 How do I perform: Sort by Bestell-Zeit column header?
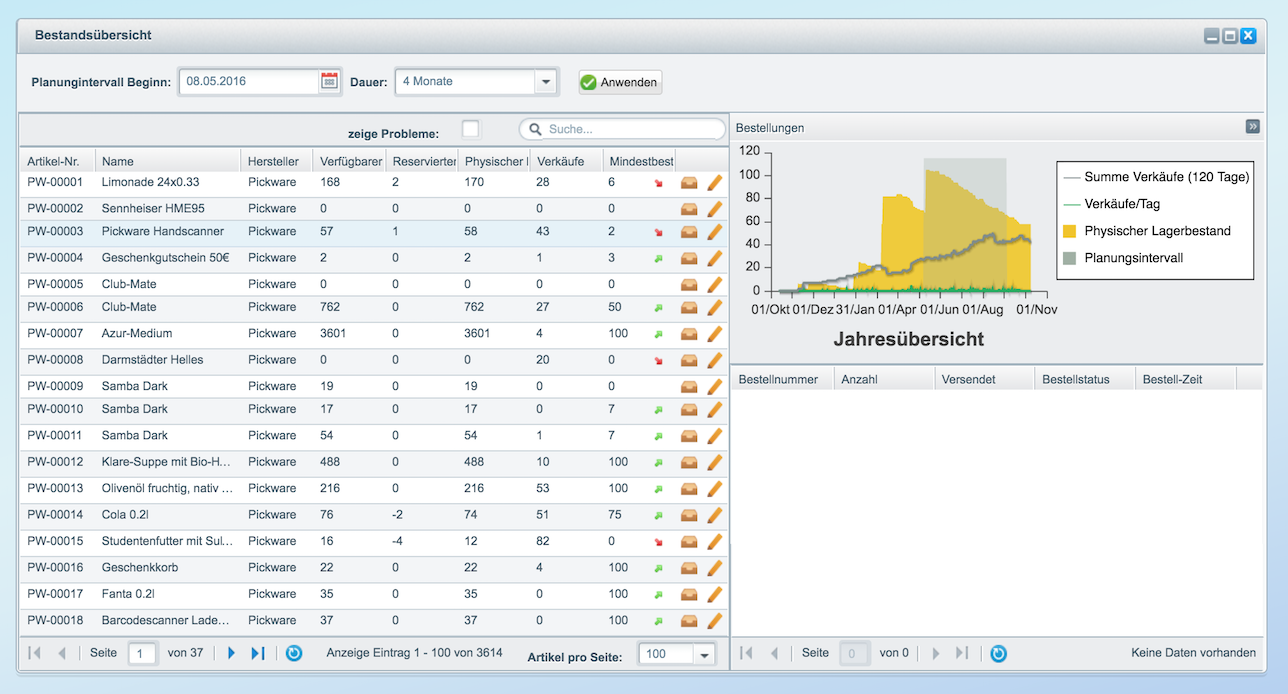1186,379
